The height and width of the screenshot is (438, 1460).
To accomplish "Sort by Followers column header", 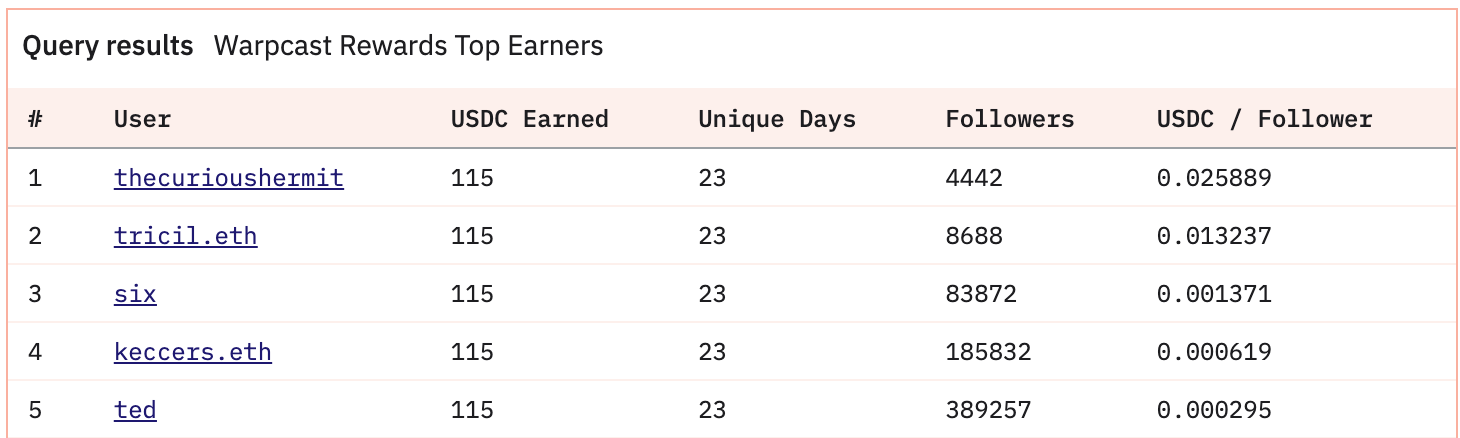I will 1010,119.
